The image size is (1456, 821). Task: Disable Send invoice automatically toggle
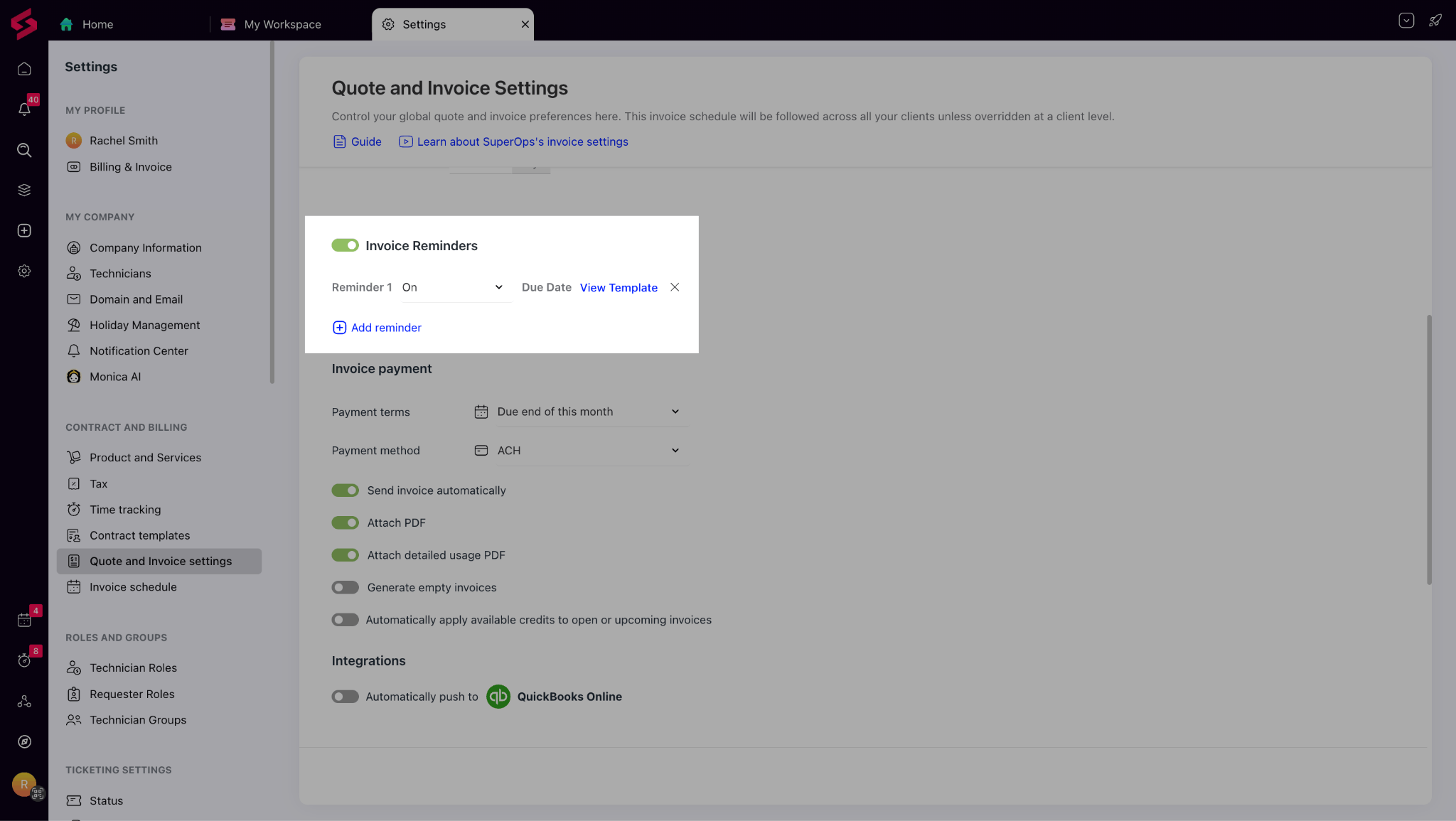(x=346, y=490)
